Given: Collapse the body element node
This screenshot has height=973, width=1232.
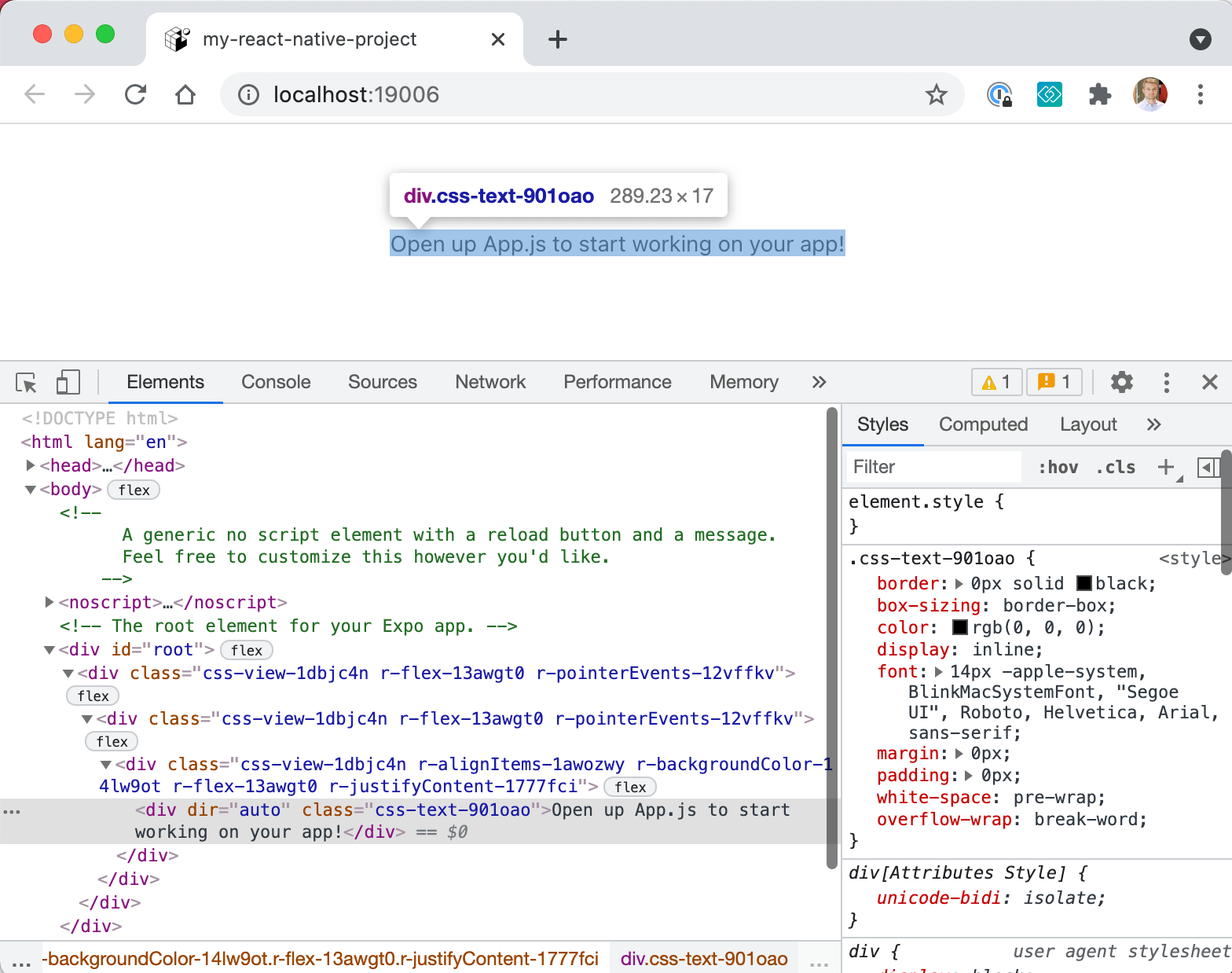Looking at the screenshot, I should (x=31, y=489).
